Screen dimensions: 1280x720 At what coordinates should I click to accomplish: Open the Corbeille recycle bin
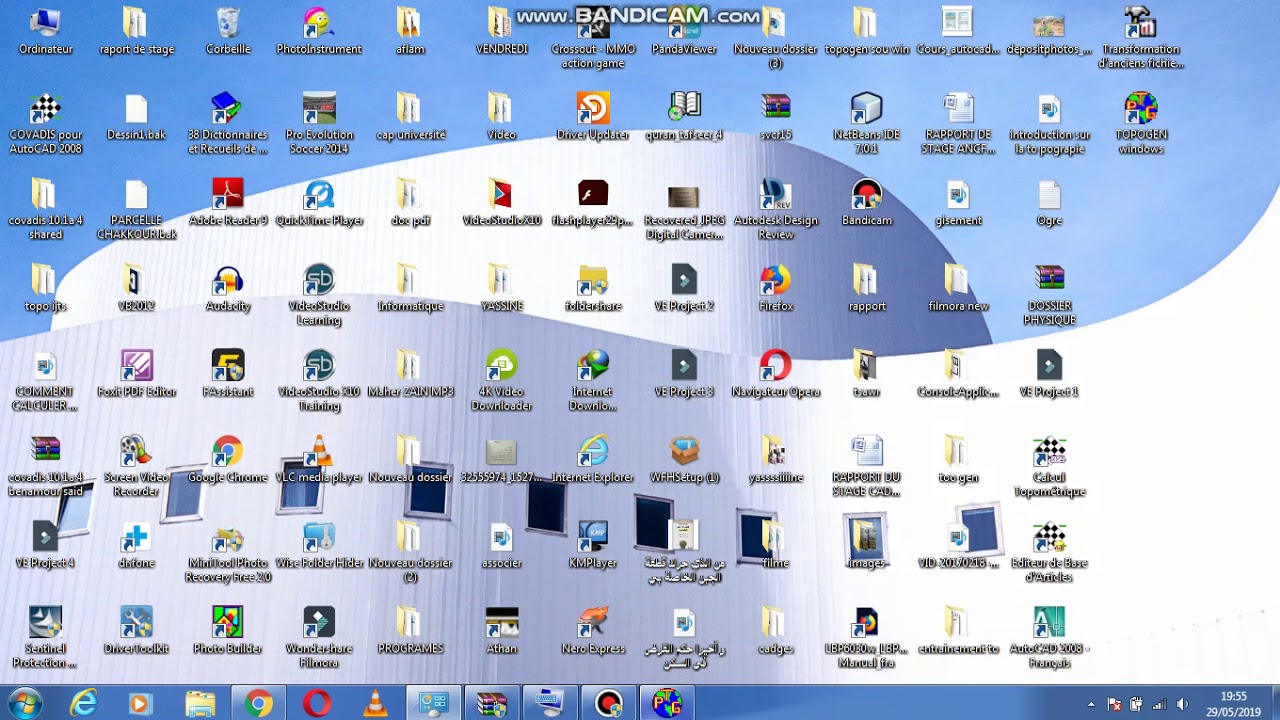point(228,30)
